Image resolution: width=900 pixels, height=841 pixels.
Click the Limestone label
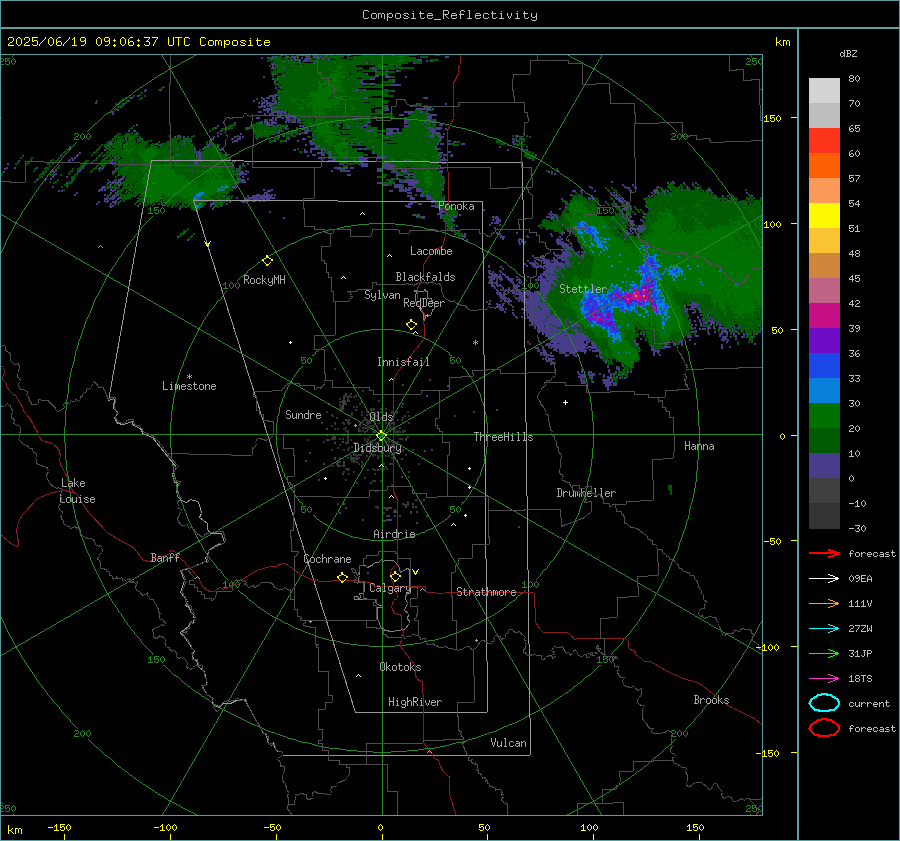(x=189, y=386)
